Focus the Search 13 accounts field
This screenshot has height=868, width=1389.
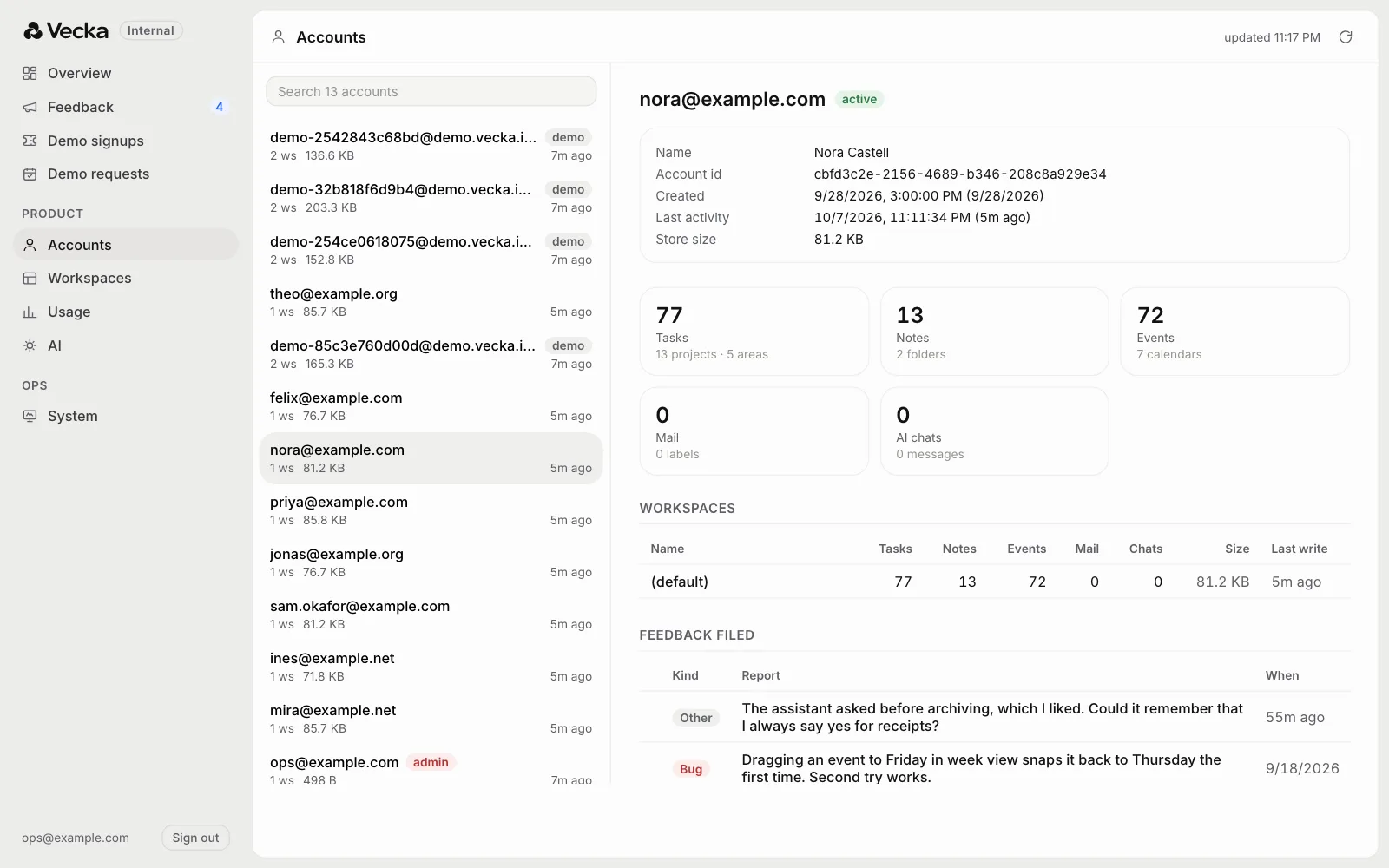click(x=431, y=92)
